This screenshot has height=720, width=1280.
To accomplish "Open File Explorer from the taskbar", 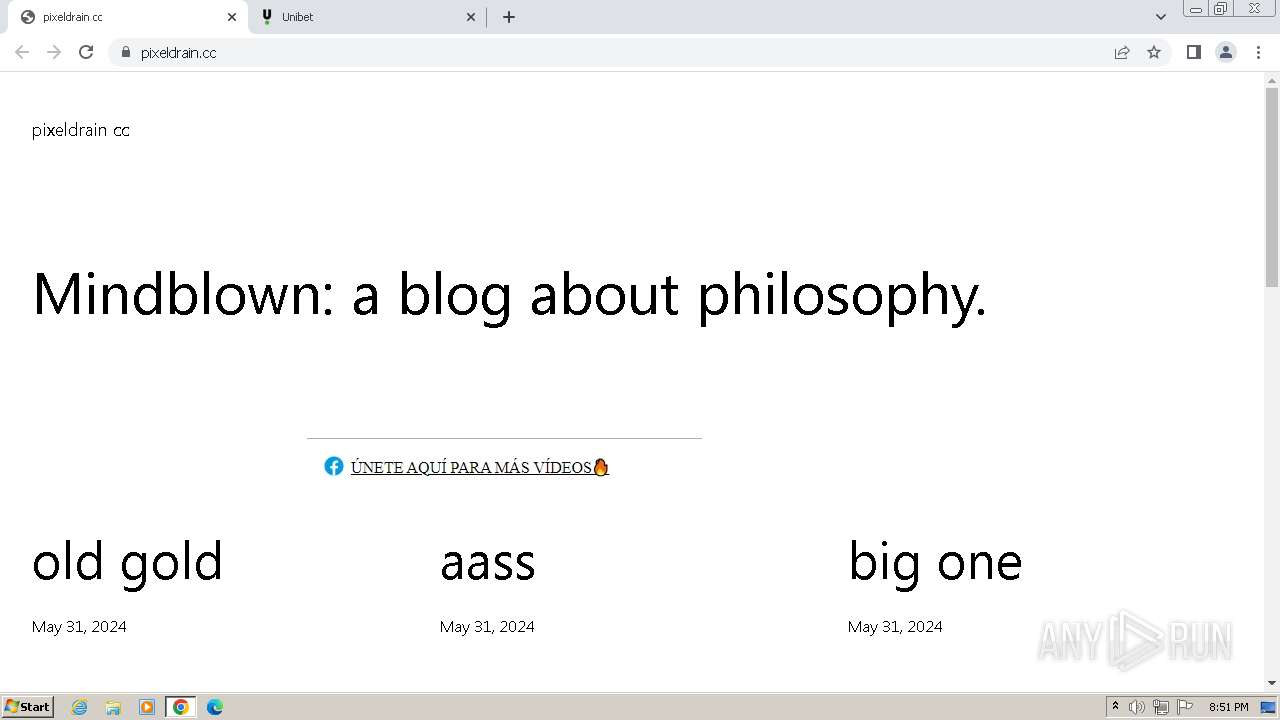I will (113, 707).
